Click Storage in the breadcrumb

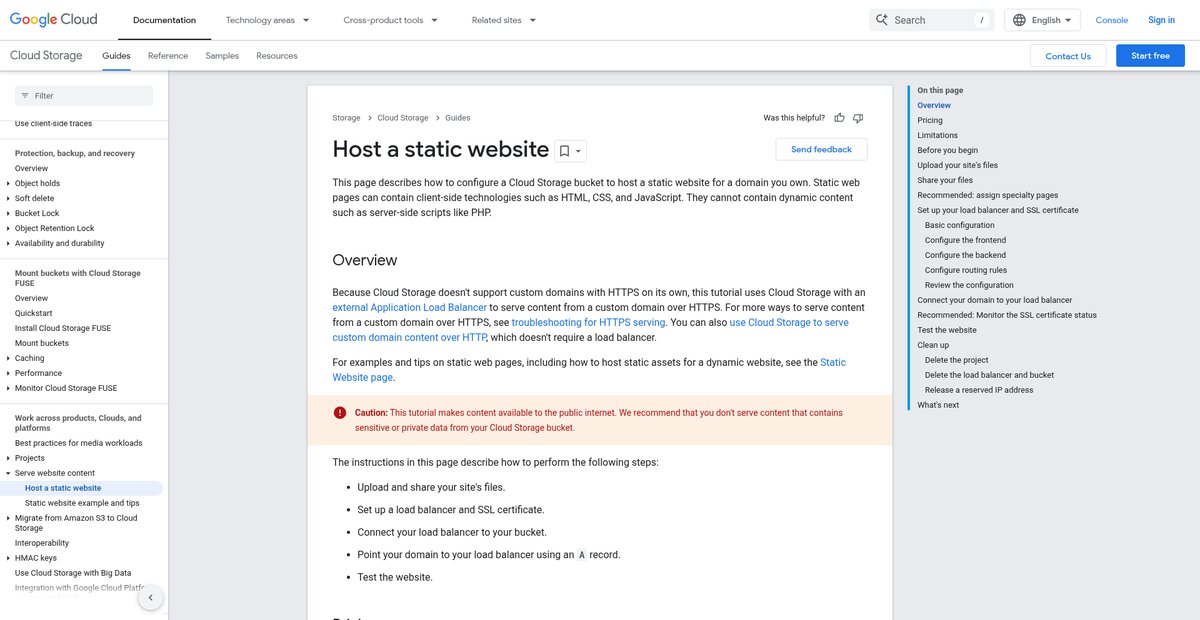(x=347, y=118)
